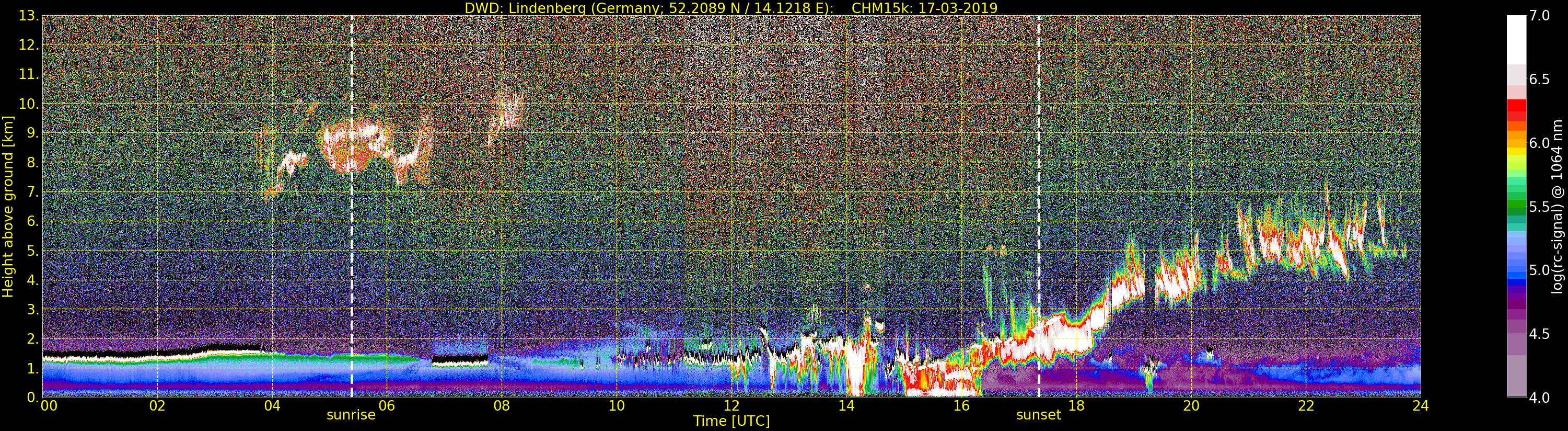
Task: Select the 16 tick on the time axis
Action: [x=961, y=406]
